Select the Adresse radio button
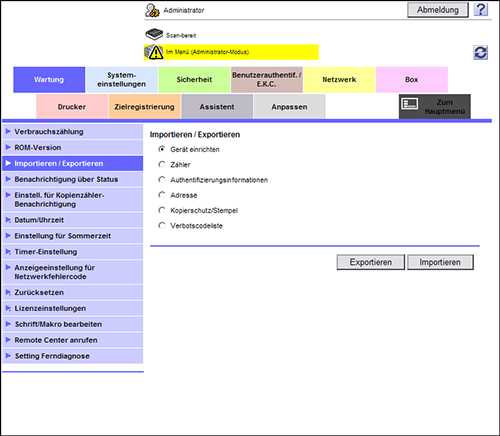 162,195
